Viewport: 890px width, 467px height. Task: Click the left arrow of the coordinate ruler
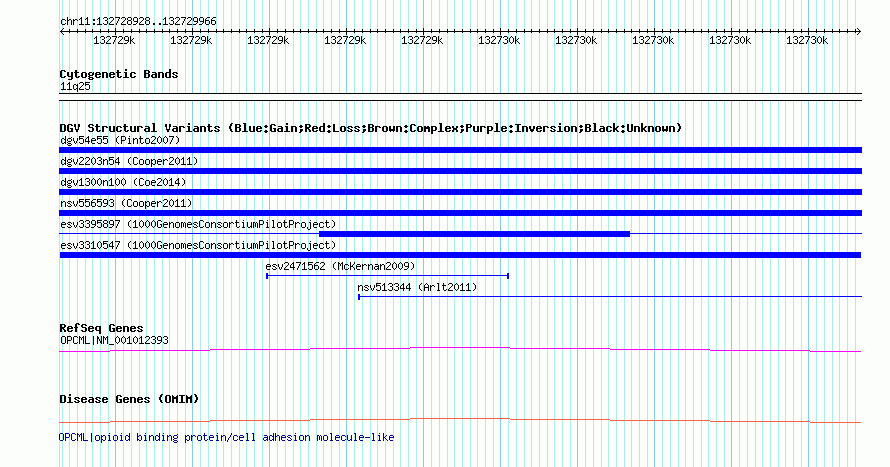pos(62,32)
